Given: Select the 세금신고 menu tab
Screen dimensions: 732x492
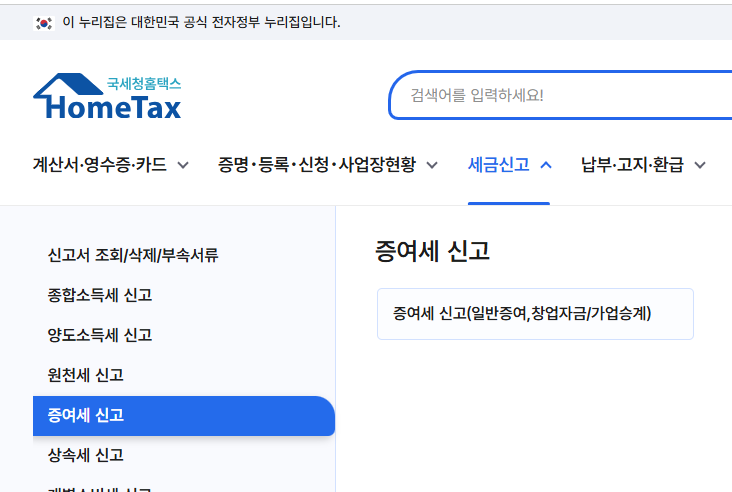Looking at the screenshot, I should (x=499, y=165).
